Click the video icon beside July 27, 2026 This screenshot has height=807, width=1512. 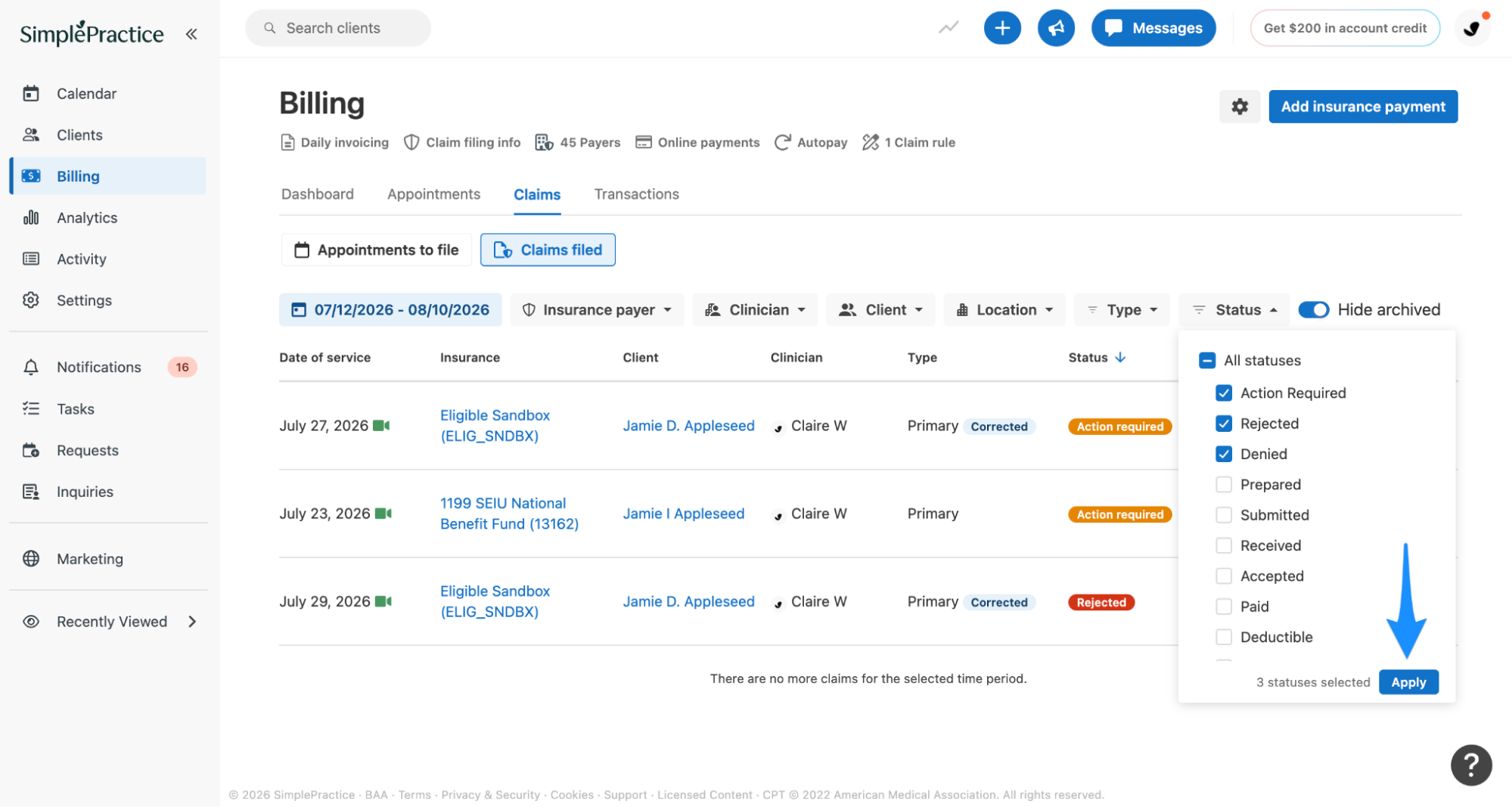pos(381,426)
